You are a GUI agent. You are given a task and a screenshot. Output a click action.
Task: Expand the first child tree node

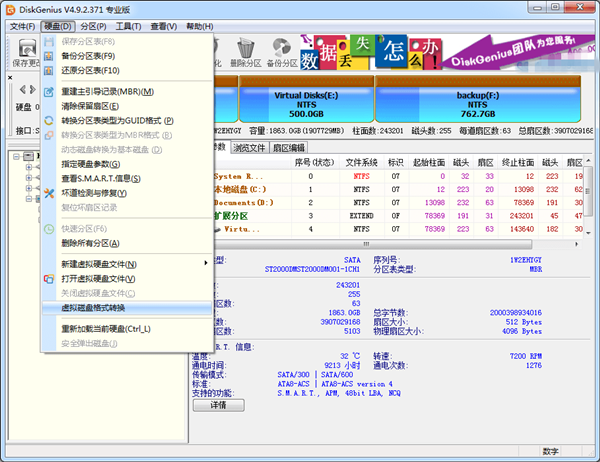click(29, 167)
